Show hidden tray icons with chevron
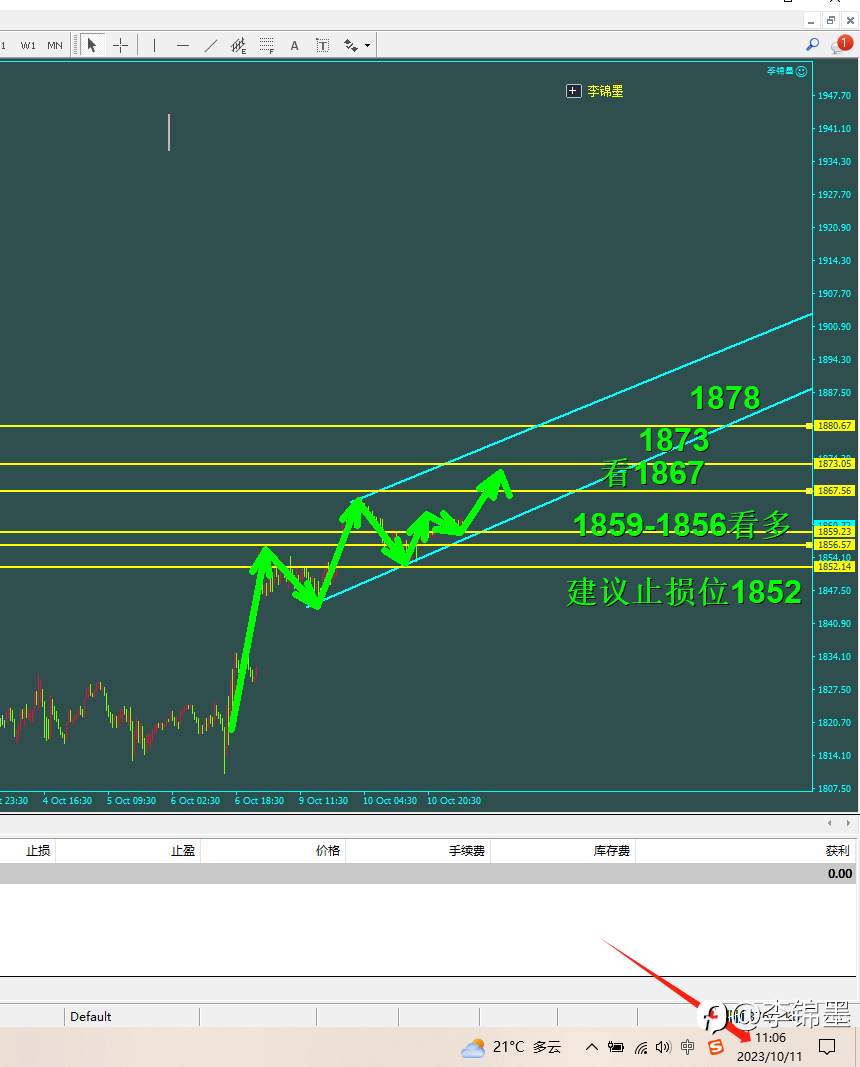Screen dimensions: 860x1067 [592, 1047]
